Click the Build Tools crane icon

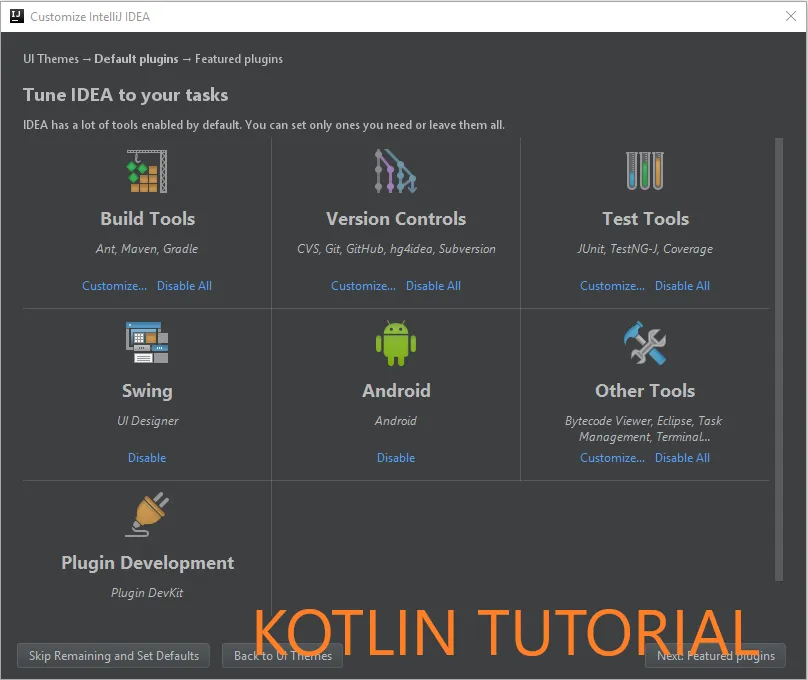[x=147, y=171]
